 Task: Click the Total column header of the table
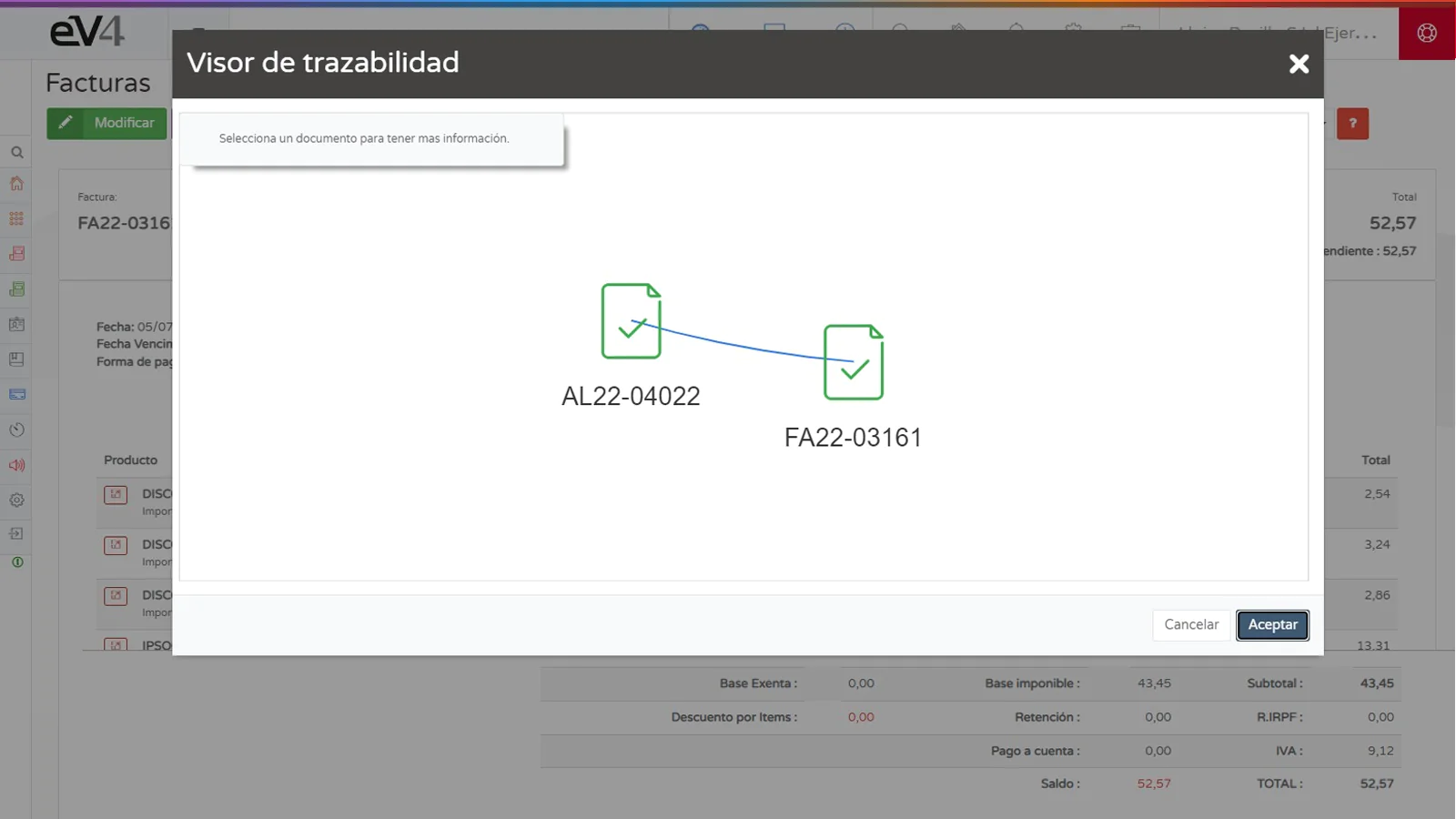click(x=1376, y=460)
